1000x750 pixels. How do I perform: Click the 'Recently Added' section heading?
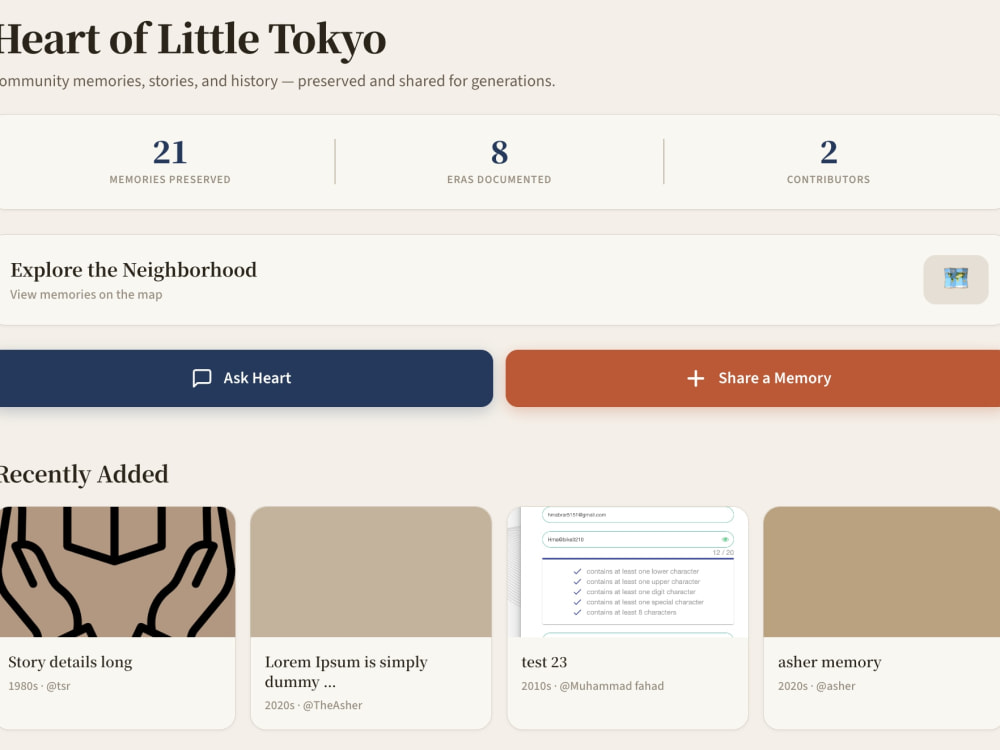click(x=83, y=474)
